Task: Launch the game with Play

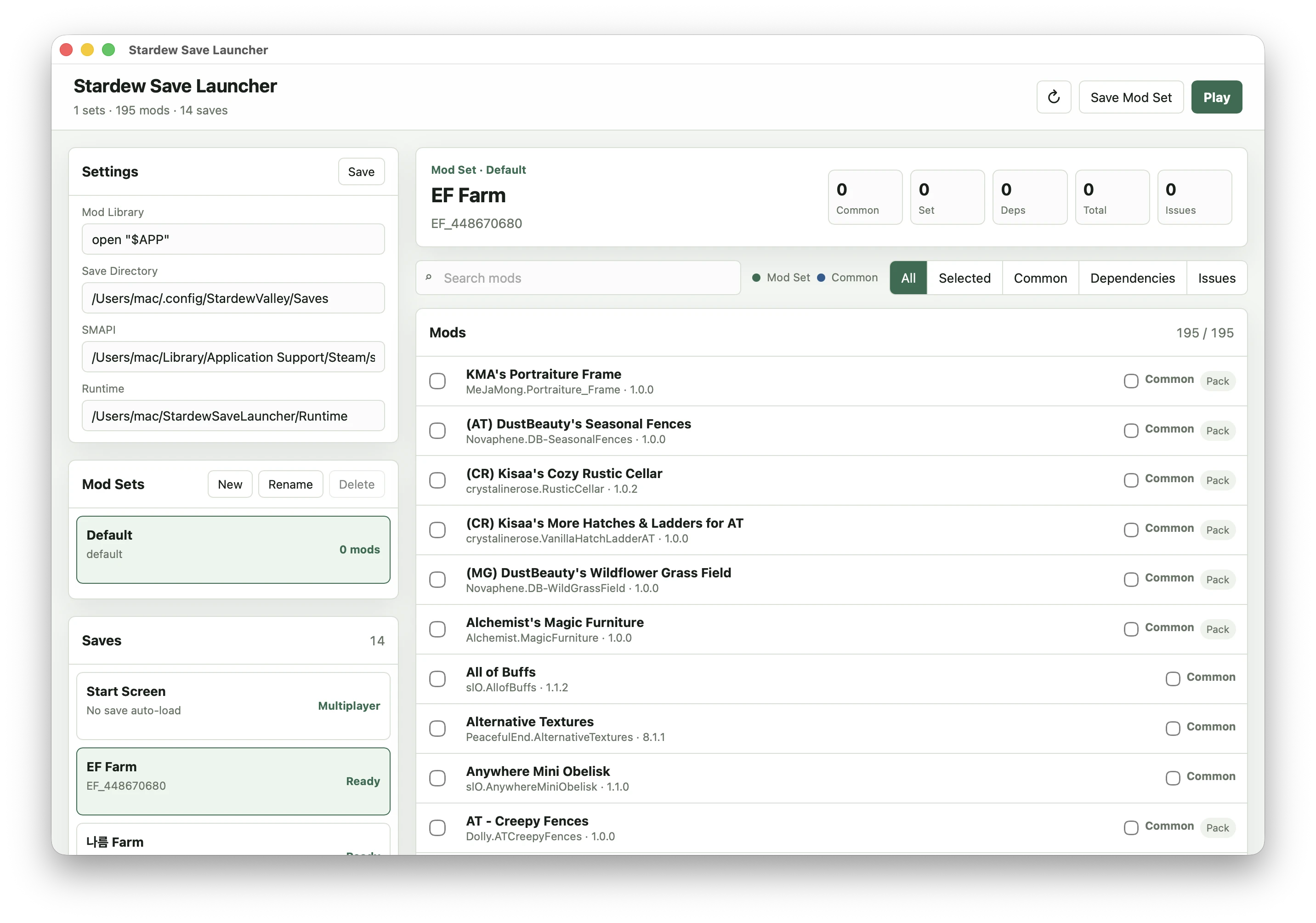Action: pyautogui.click(x=1216, y=97)
